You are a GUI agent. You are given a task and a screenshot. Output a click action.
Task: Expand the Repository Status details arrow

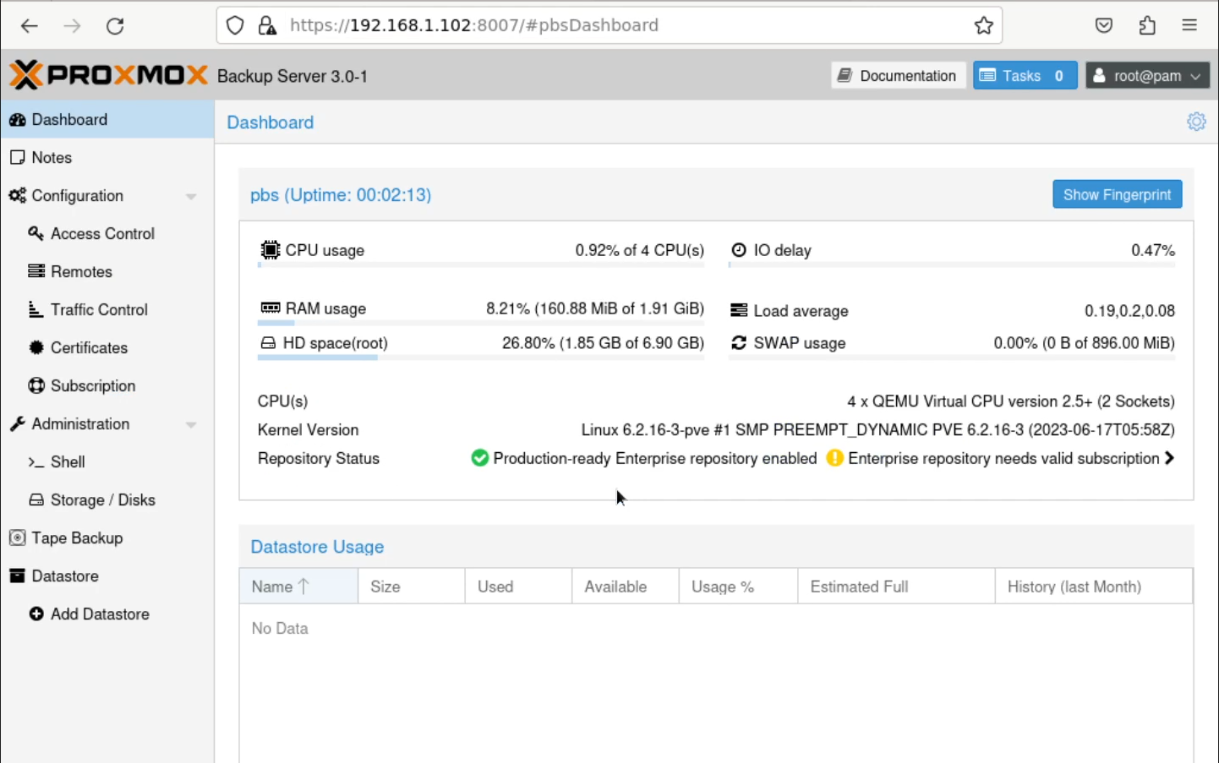(x=1168, y=458)
